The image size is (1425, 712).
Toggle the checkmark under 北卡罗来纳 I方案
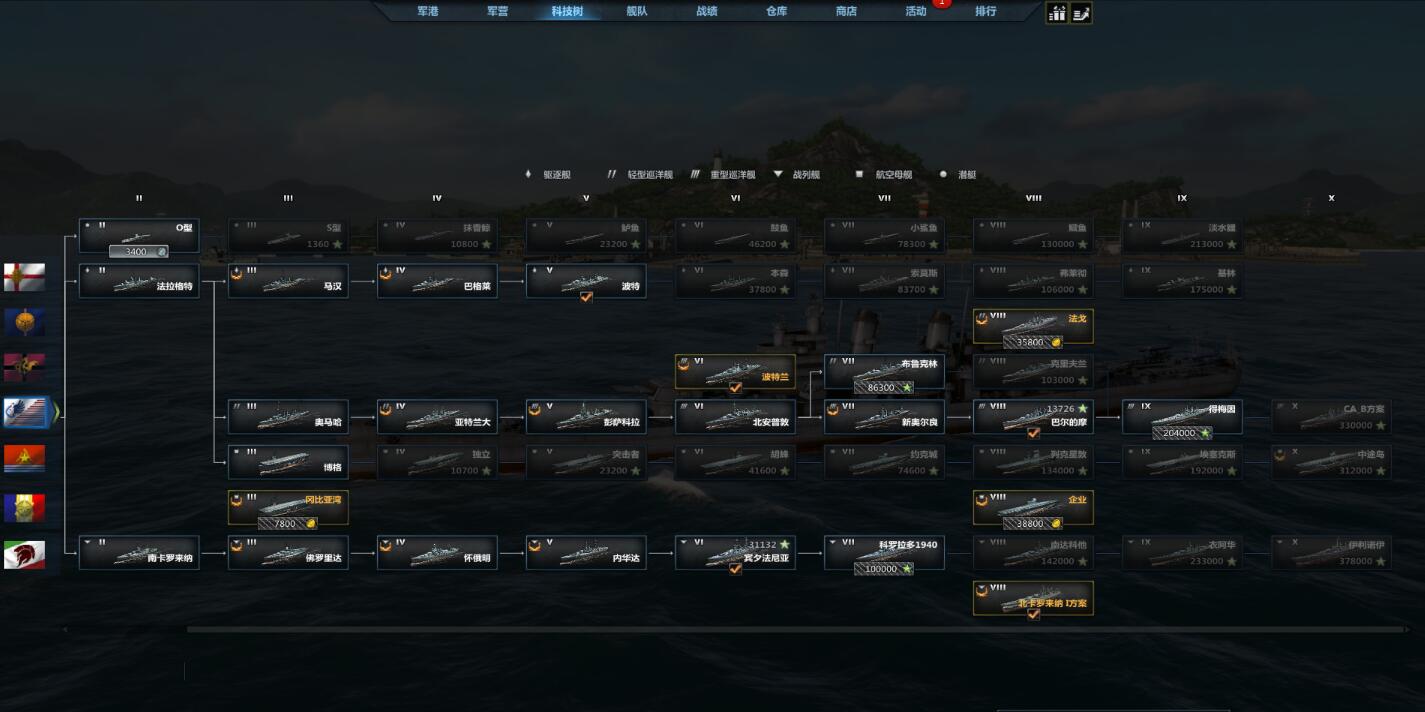pos(1033,614)
